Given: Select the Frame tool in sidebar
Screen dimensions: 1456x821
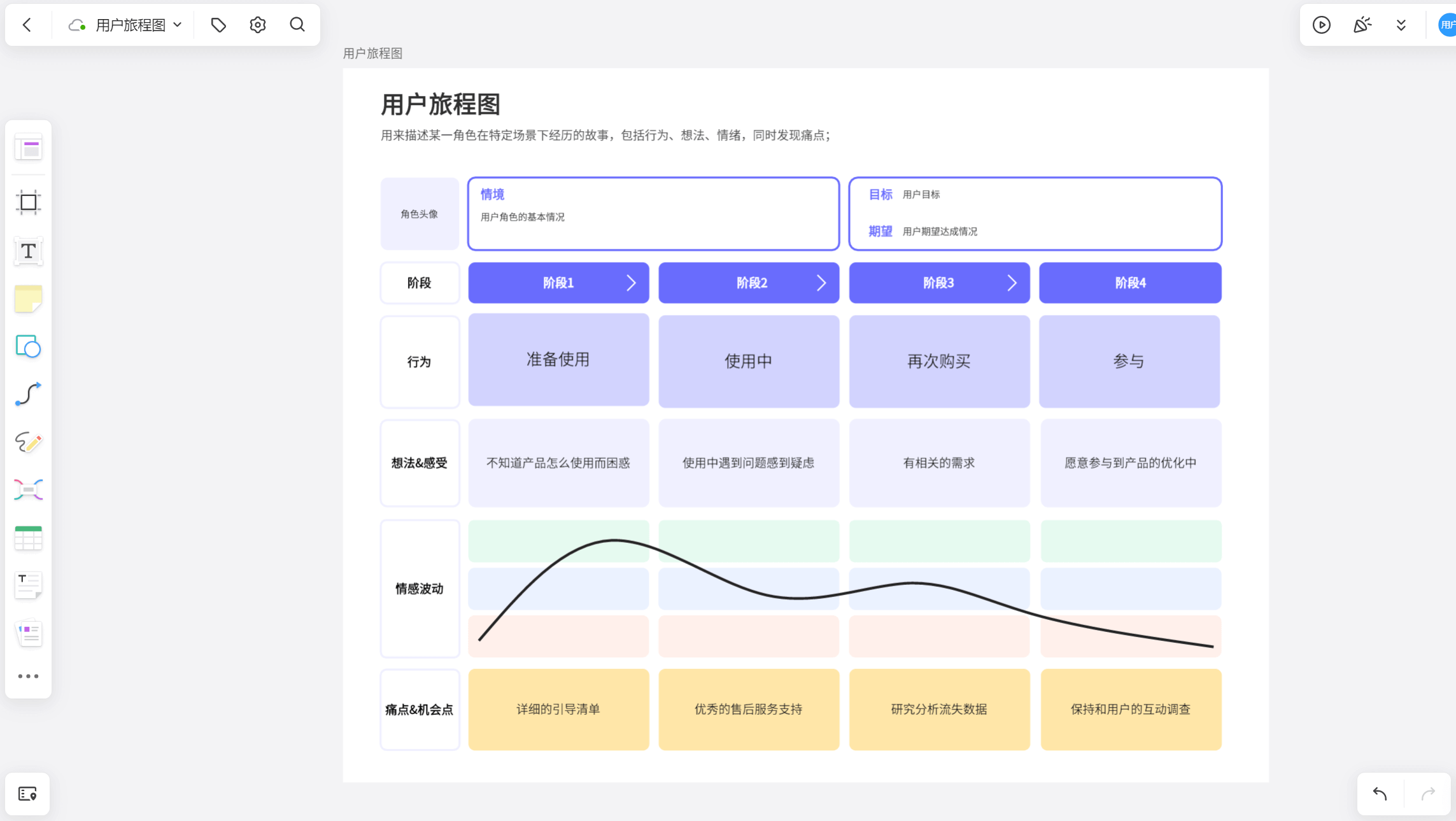Looking at the screenshot, I should click(x=28, y=202).
